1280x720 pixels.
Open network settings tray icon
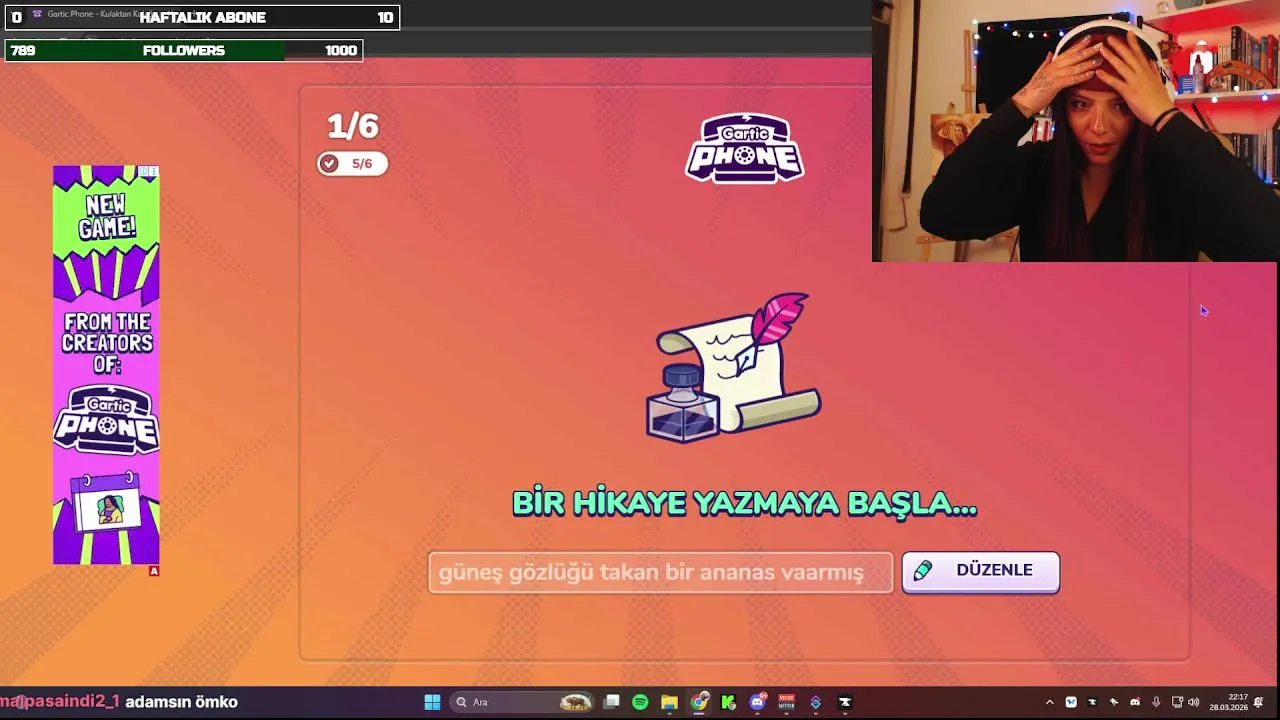click(x=1177, y=702)
